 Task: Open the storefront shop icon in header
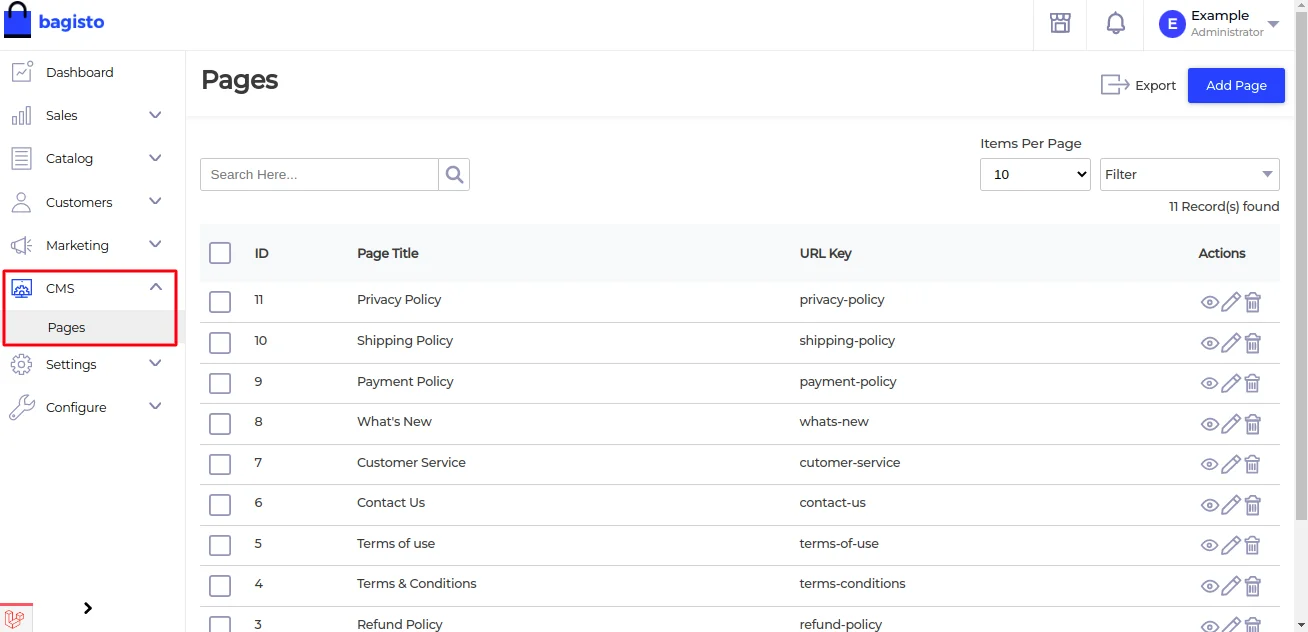[1060, 23]
